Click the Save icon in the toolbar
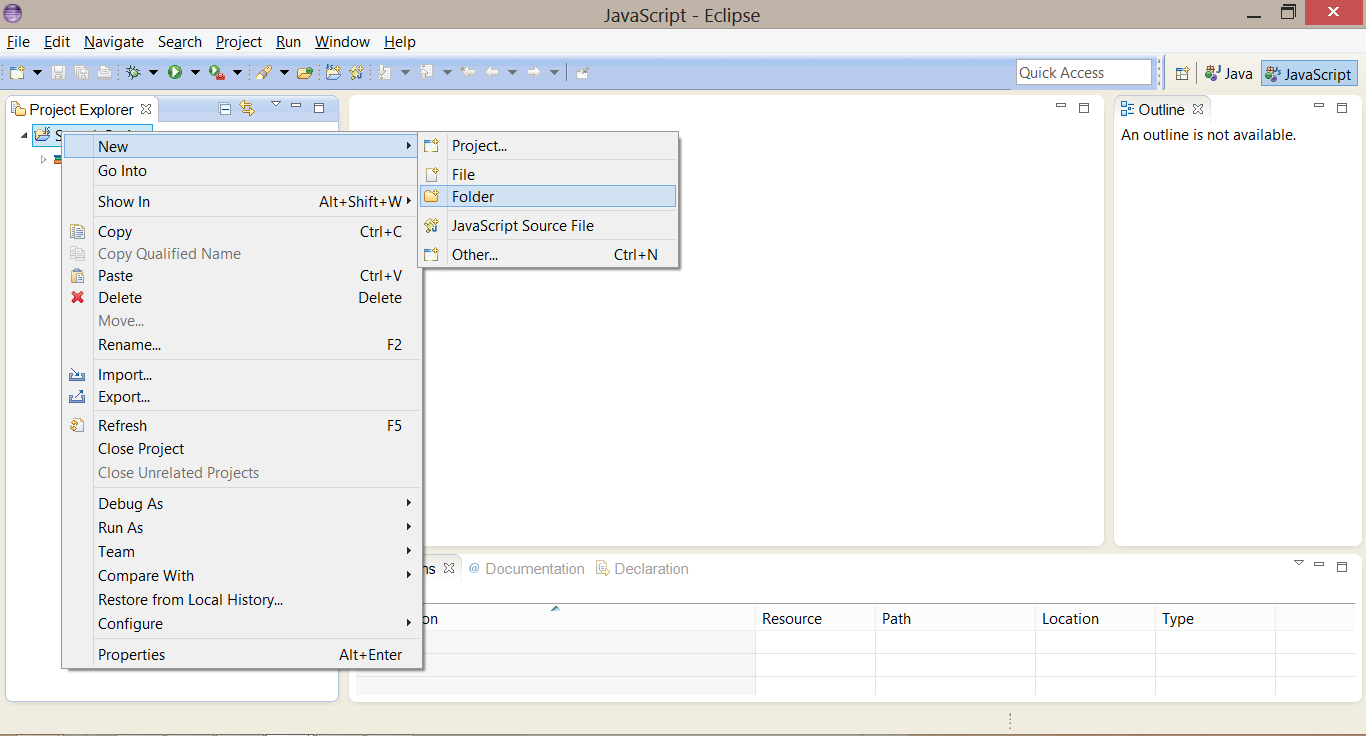 tap(57, 72)
